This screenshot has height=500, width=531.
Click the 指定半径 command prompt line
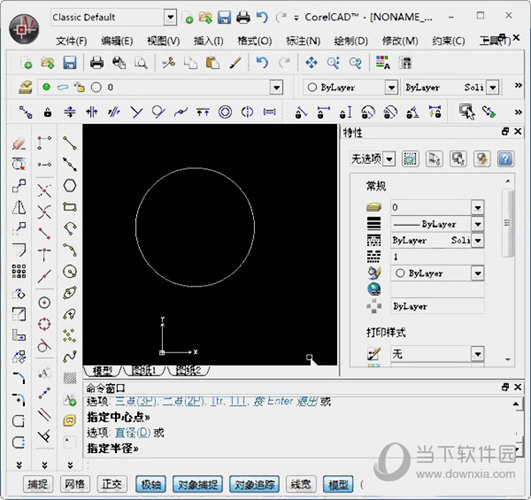[x=112, y=448]
